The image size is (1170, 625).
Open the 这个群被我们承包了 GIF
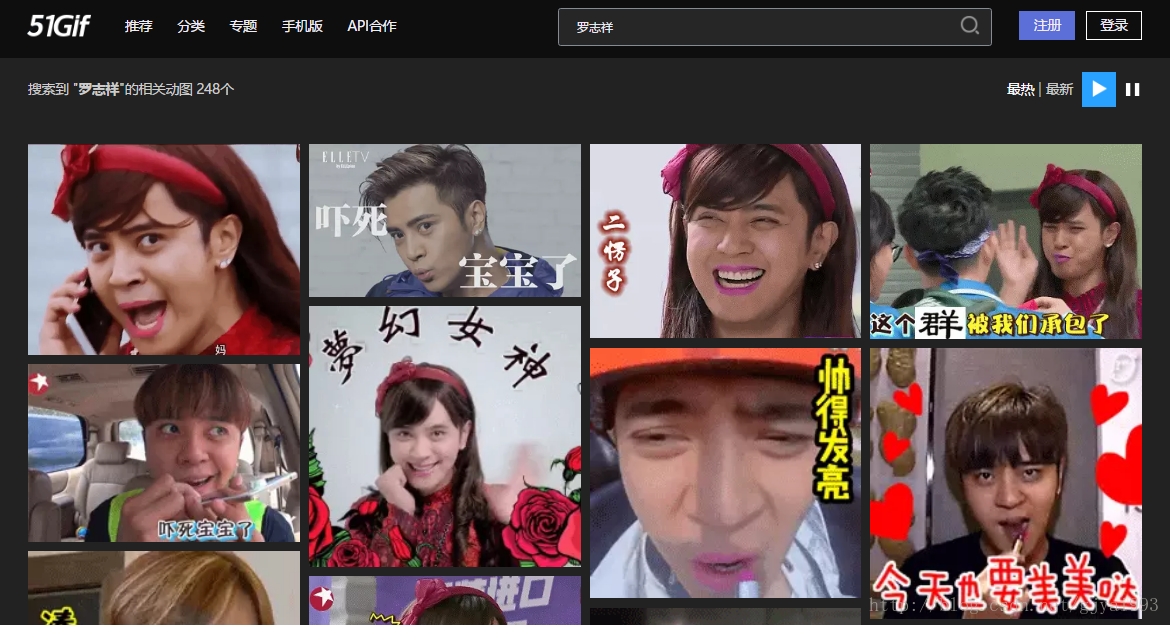pos(1006,241)
